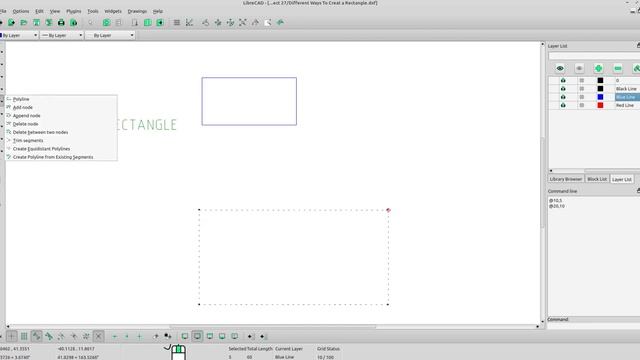
Task: Click the blue color swatch of Blue Line
Action: click(600, 97)
